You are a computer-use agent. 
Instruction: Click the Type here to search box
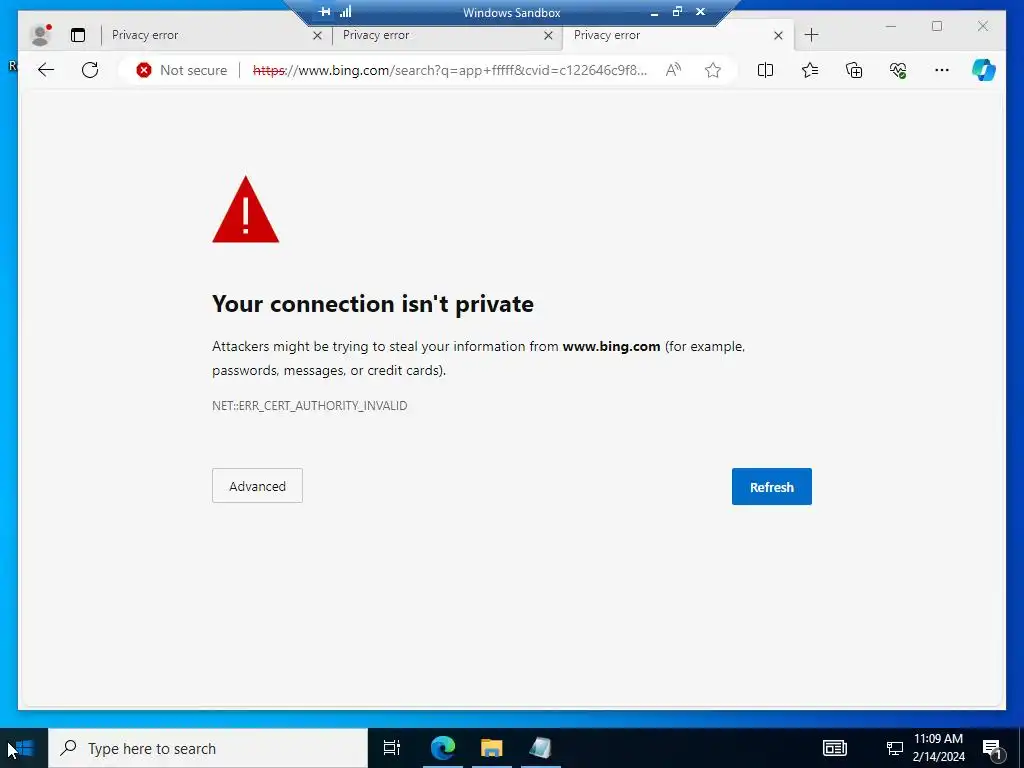pyautogui.click(x=208, y=748)
